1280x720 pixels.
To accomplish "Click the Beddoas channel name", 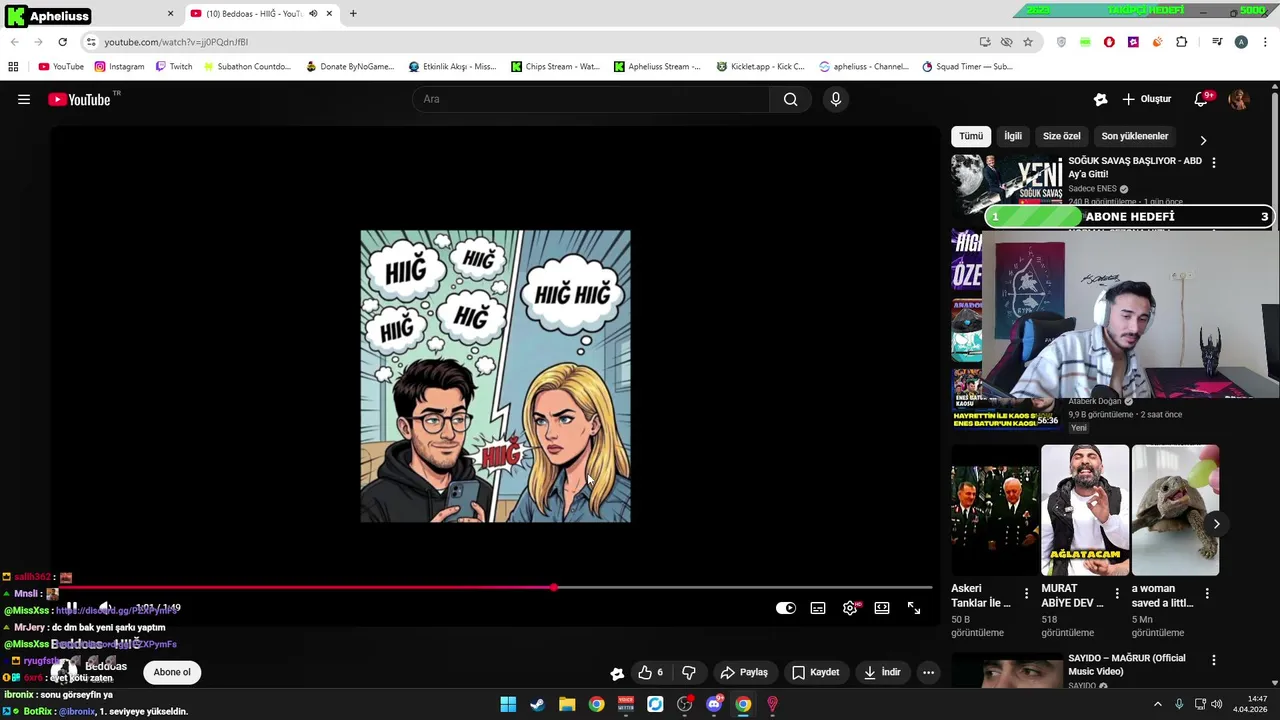I will (x=106, y=666).
